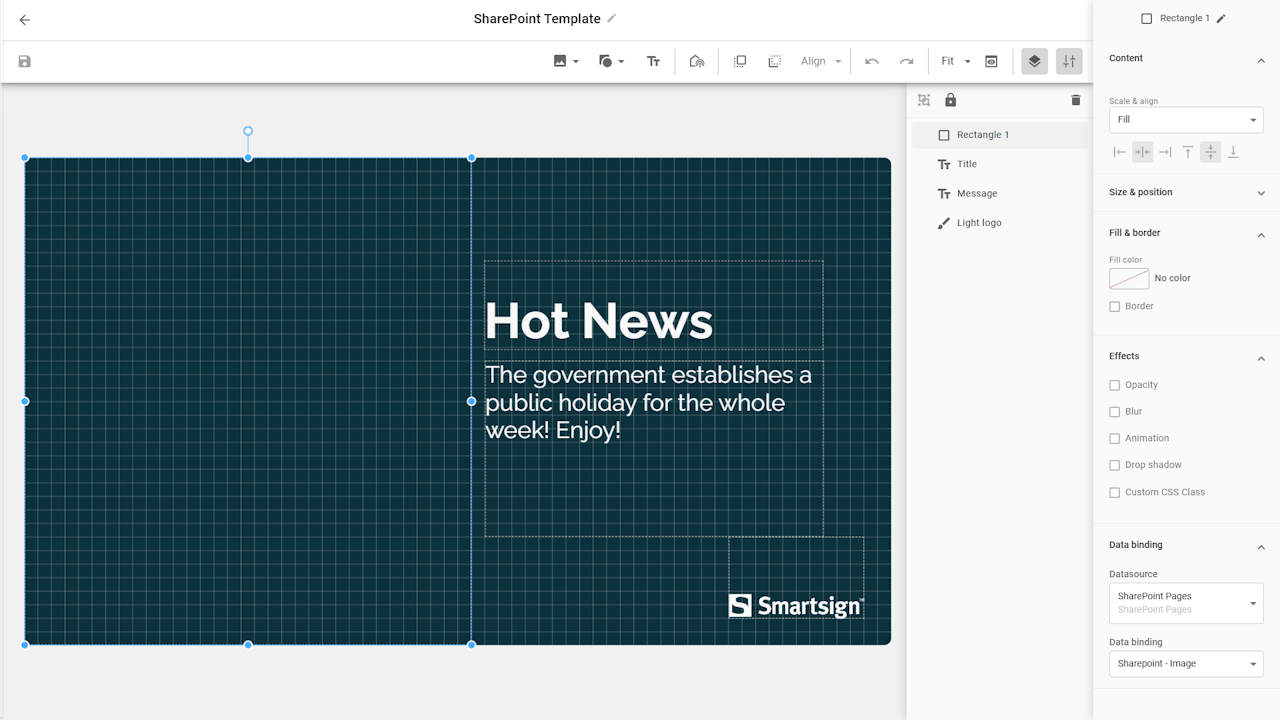Open the Fit zoom dropdown
The width and height of the screenshot is (1280, 720).
coord(955,62)
